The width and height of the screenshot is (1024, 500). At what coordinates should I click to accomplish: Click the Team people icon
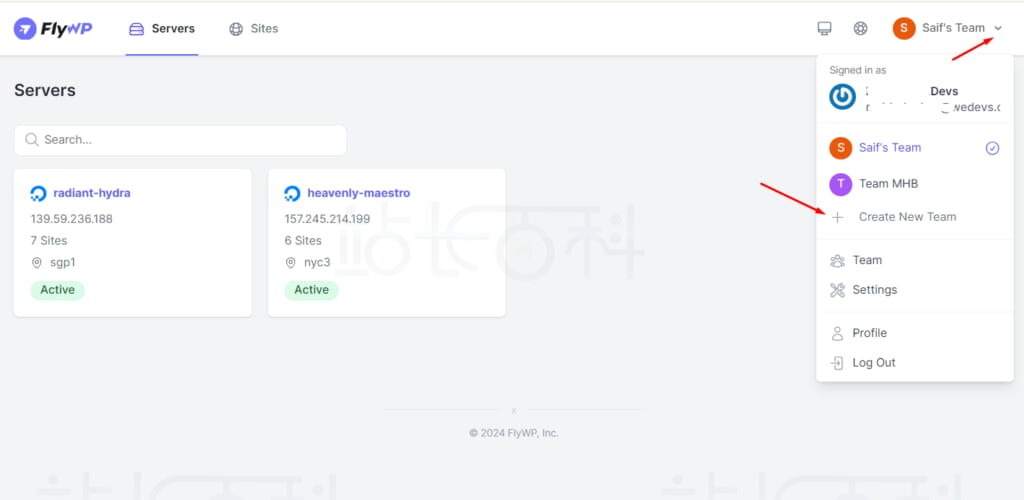(x=837, y=260)
